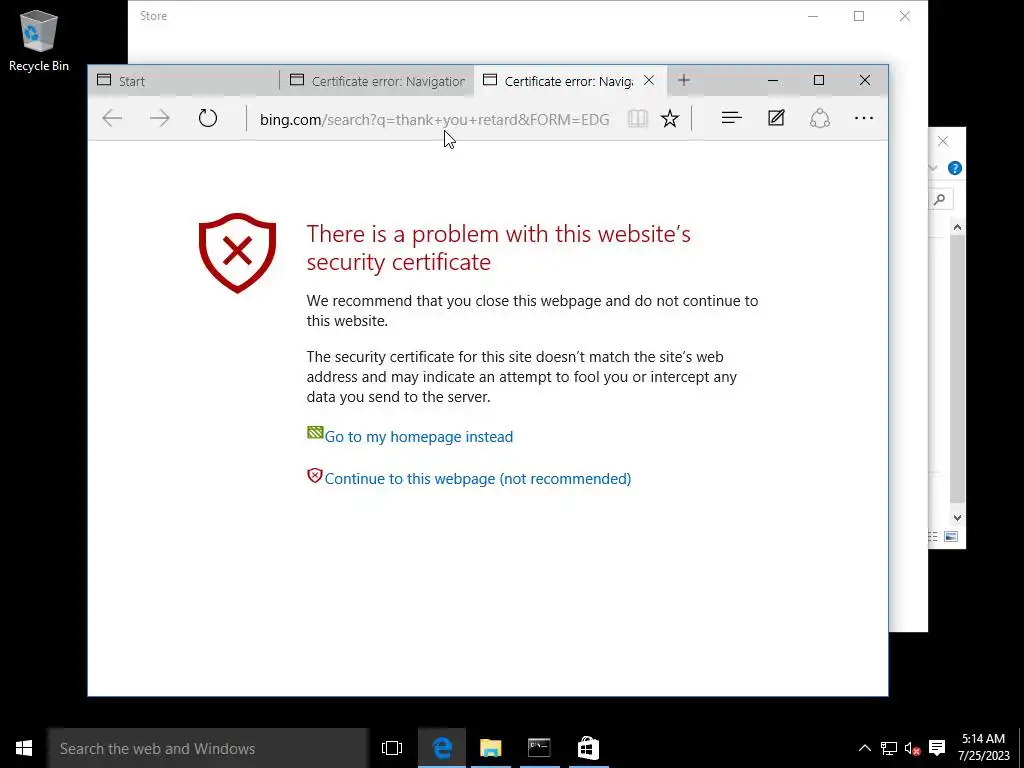Image resolution: width=1024 pixels, height=768 pixels.
Task: Close the Edge browser window
Action: [x=865, y=80]
